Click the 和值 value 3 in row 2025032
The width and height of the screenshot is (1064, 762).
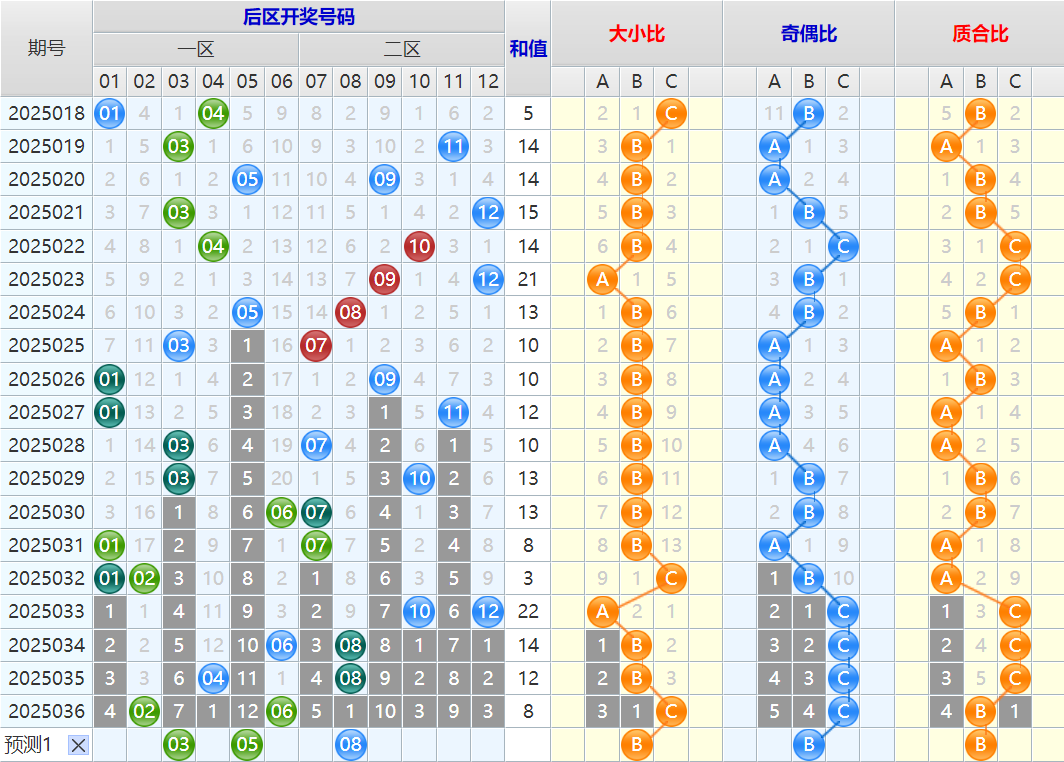[528, 578]
